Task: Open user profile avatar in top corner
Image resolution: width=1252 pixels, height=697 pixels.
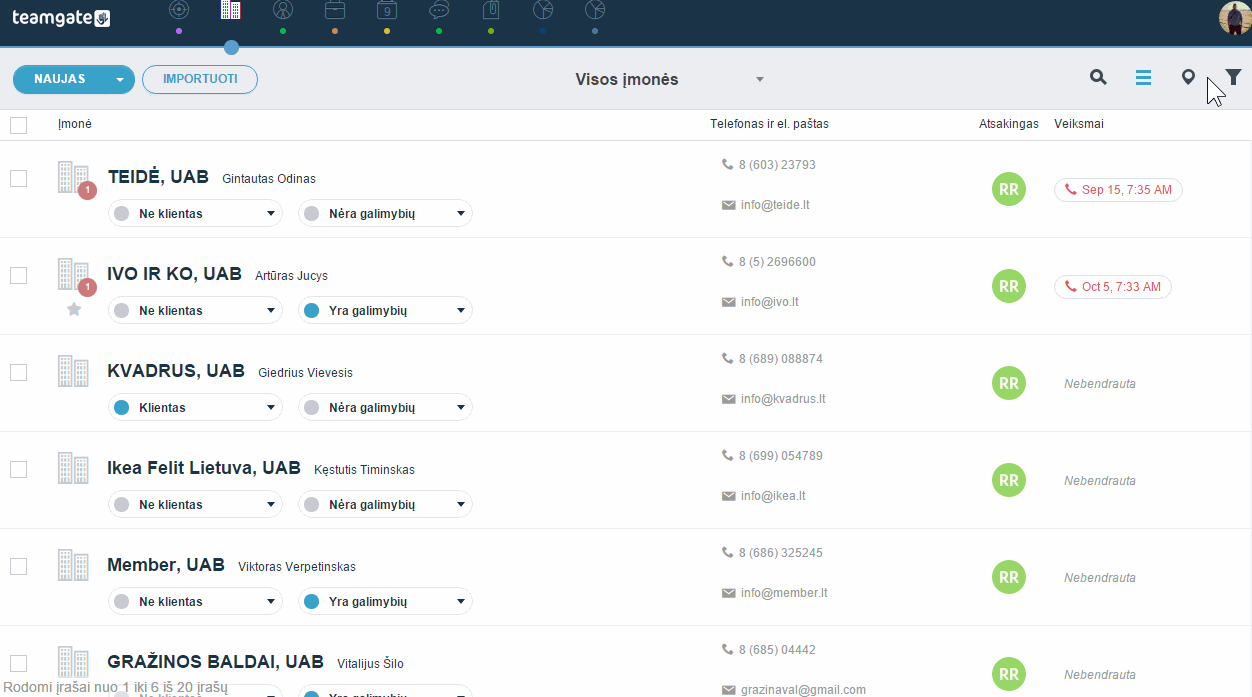Action: coord(1235,18)
